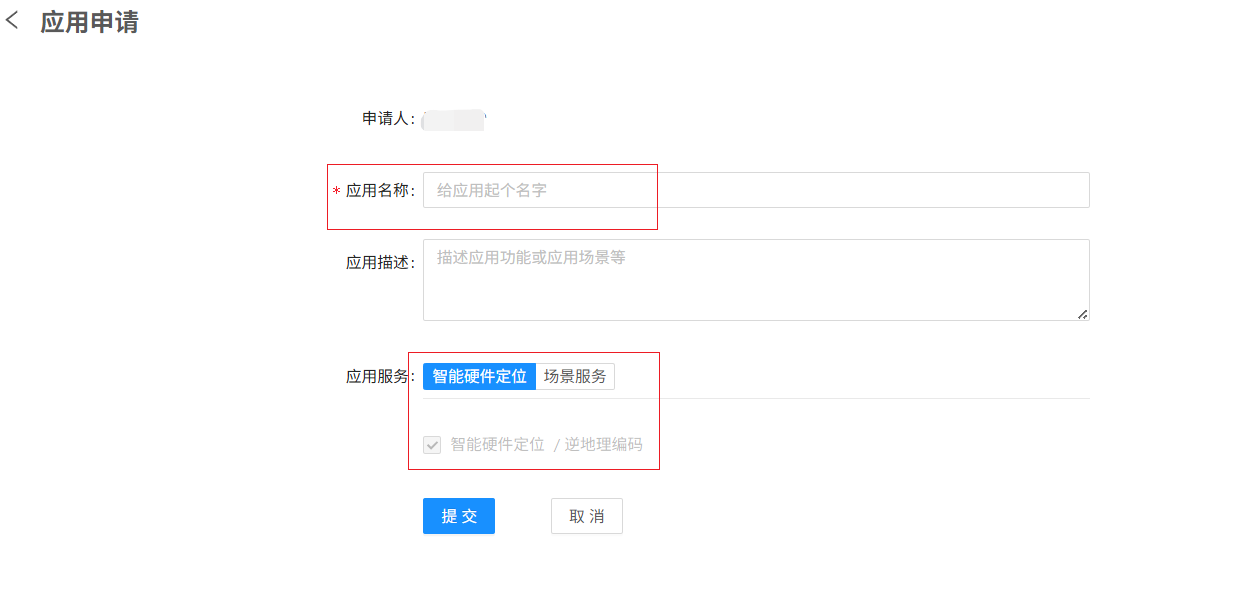The image size is (1235, 596).
Task: Click the 申请人 label
Action: click(388, 119)
